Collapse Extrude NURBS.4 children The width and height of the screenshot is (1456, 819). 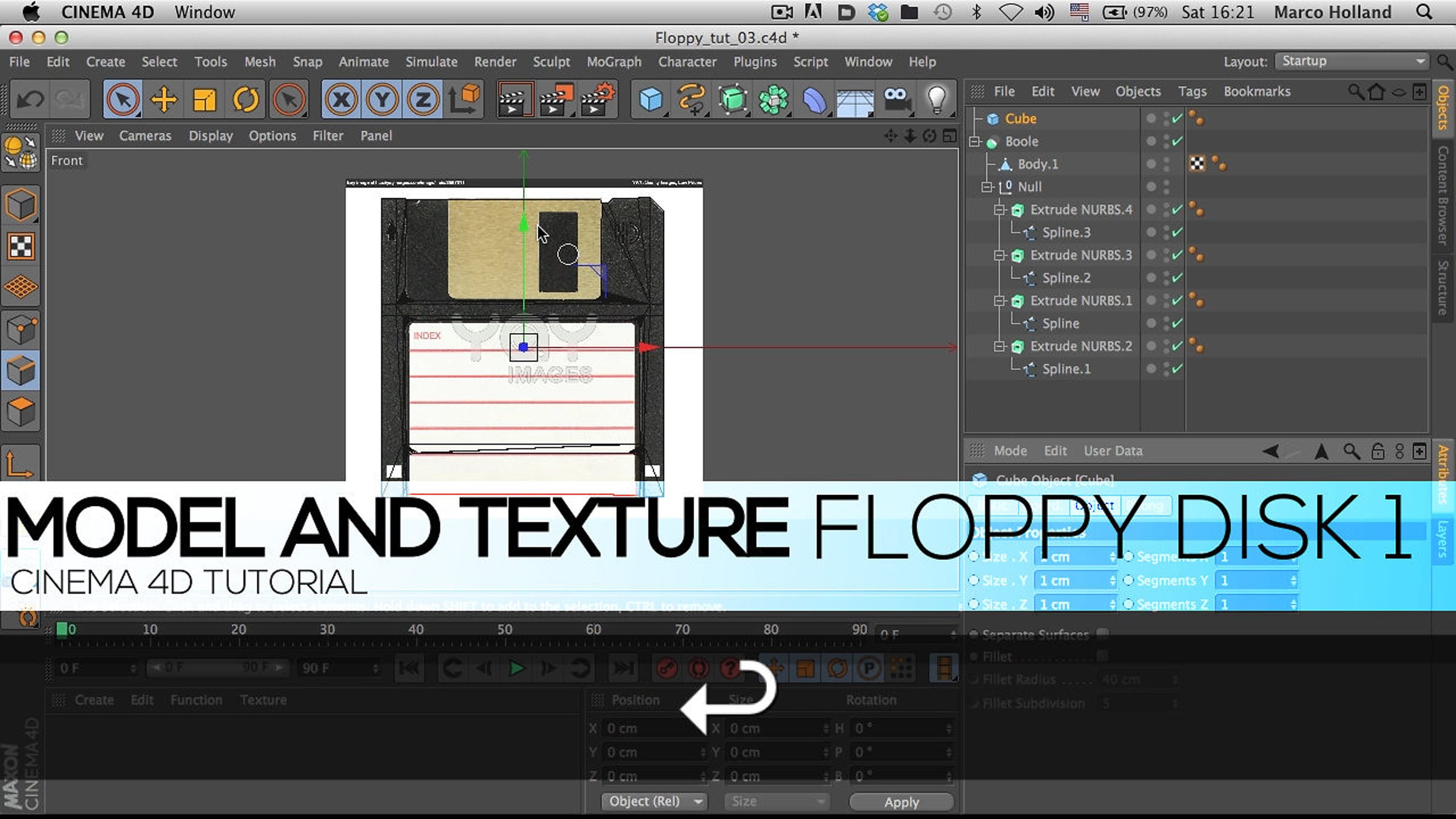point(999,210)
